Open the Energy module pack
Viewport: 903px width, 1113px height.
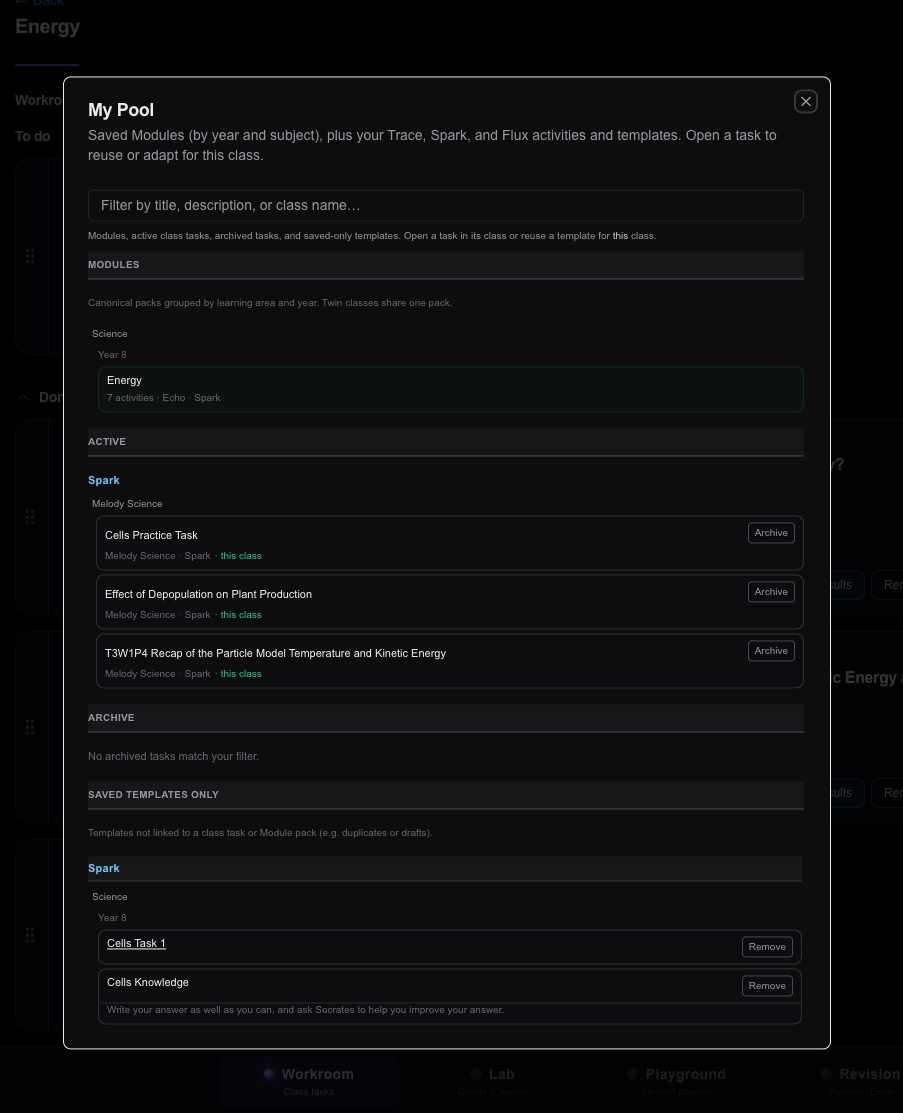(x=451, y=389)
